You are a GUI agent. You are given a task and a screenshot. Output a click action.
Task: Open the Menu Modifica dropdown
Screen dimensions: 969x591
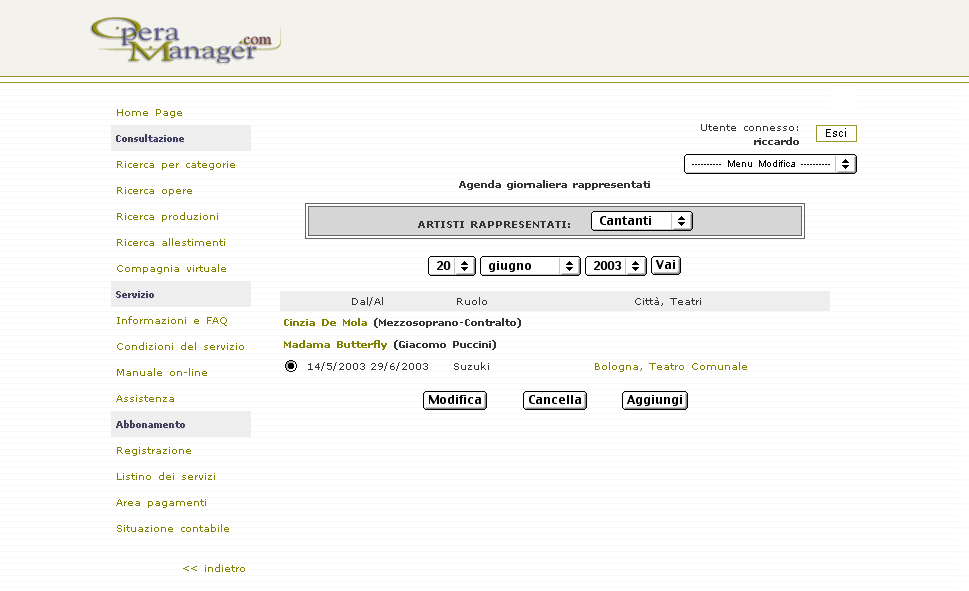click(770, 164)
